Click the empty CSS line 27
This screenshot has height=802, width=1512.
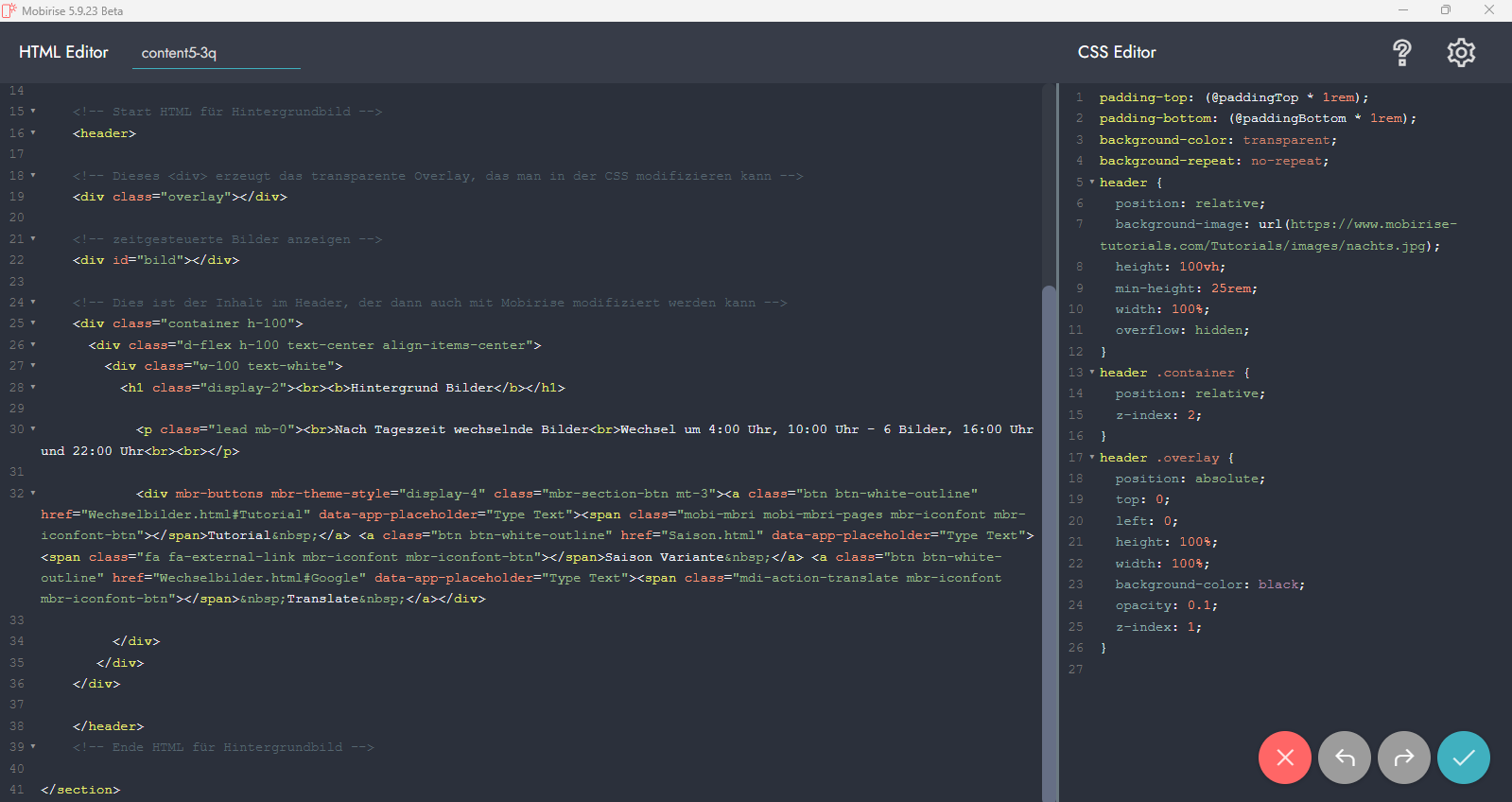pos(1284,670)
